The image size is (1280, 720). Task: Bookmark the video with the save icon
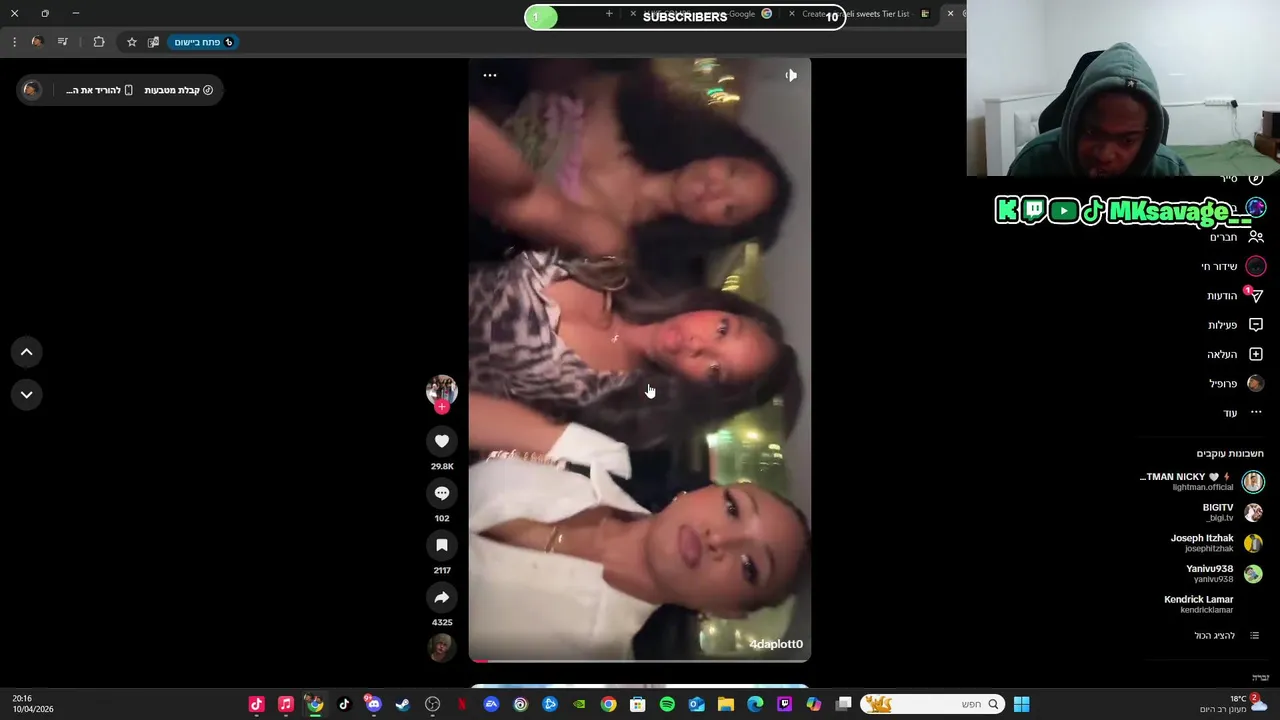441,545
